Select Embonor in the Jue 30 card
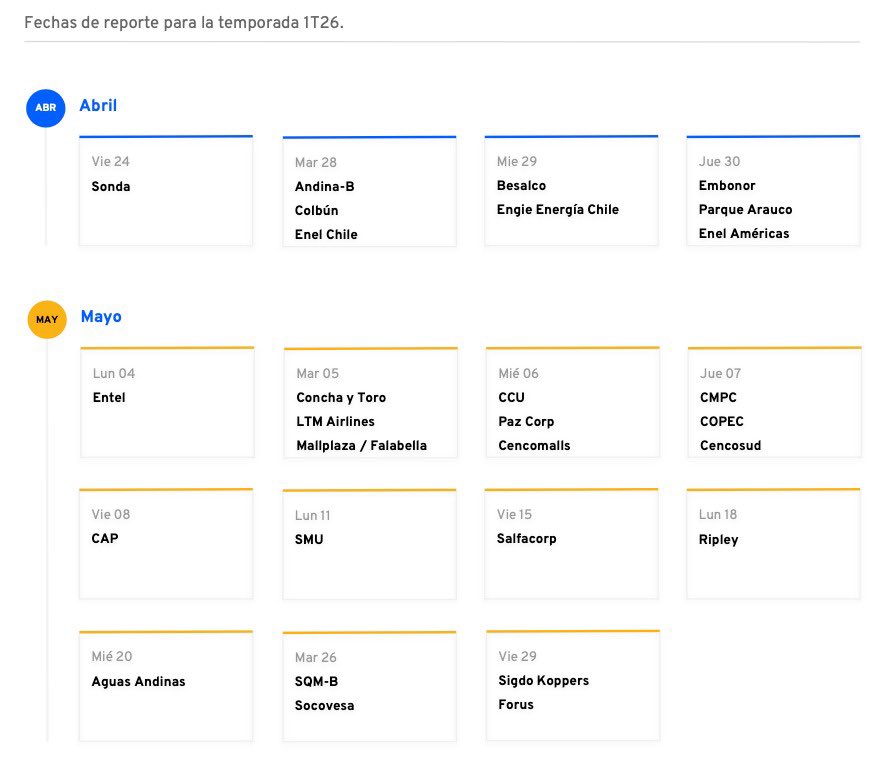This screenshot has height=759, width=874. (x=727, y=185)
